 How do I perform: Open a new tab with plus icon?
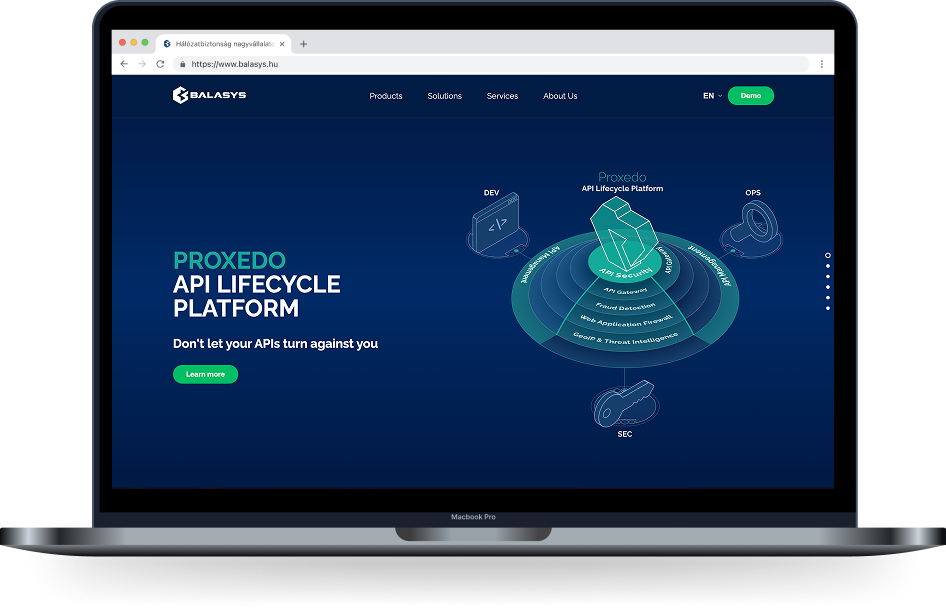click(303, 44)
